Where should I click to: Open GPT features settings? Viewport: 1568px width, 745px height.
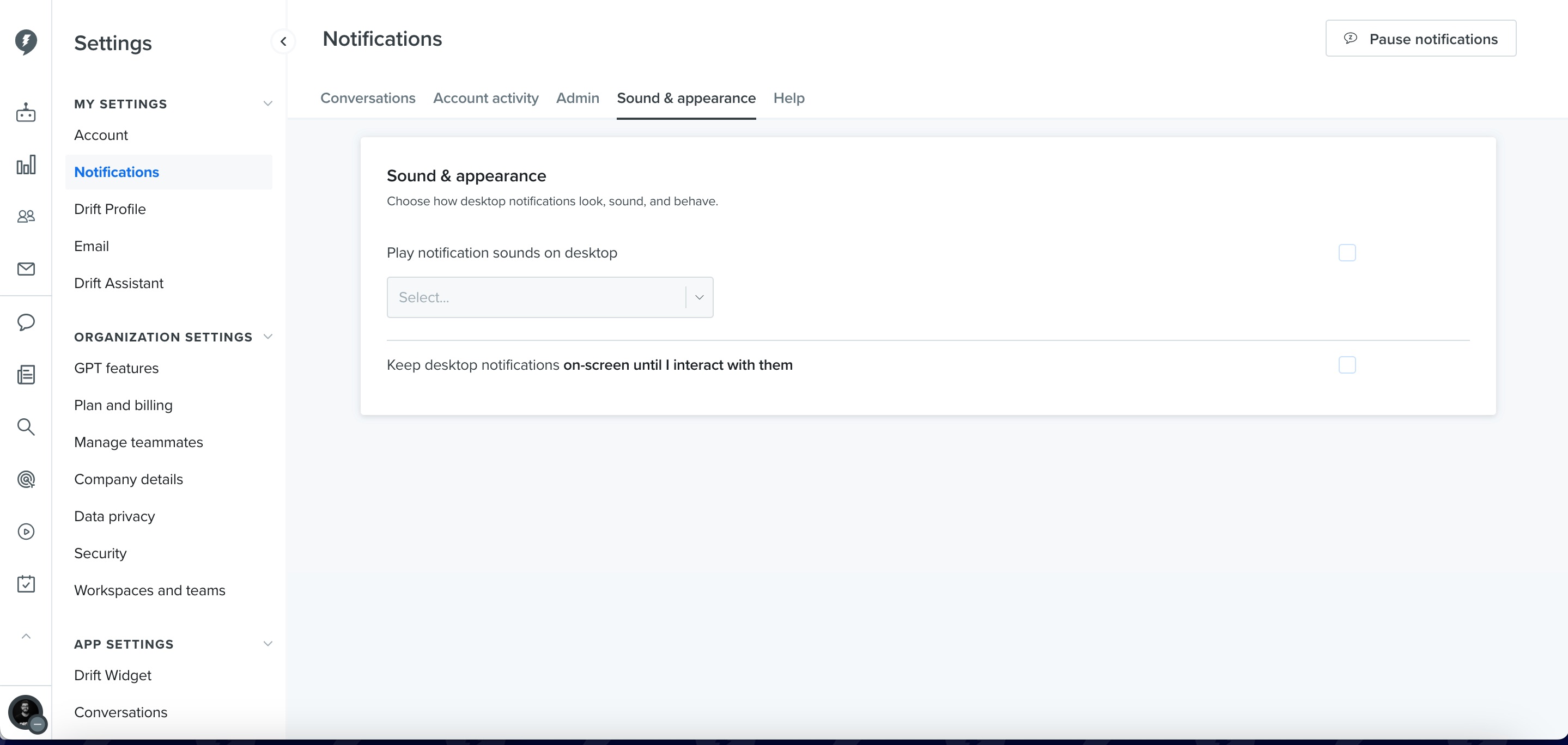tap(116, 368)
